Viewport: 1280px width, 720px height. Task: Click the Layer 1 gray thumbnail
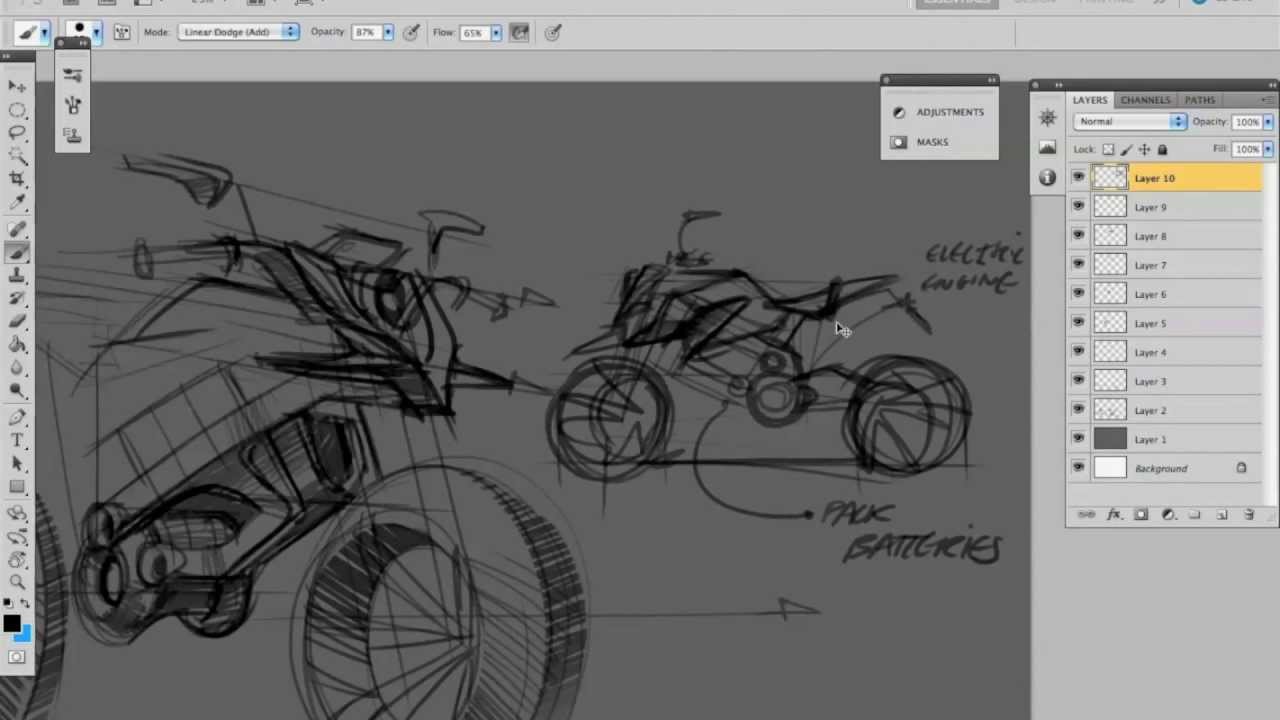[x=1110, y=439]
